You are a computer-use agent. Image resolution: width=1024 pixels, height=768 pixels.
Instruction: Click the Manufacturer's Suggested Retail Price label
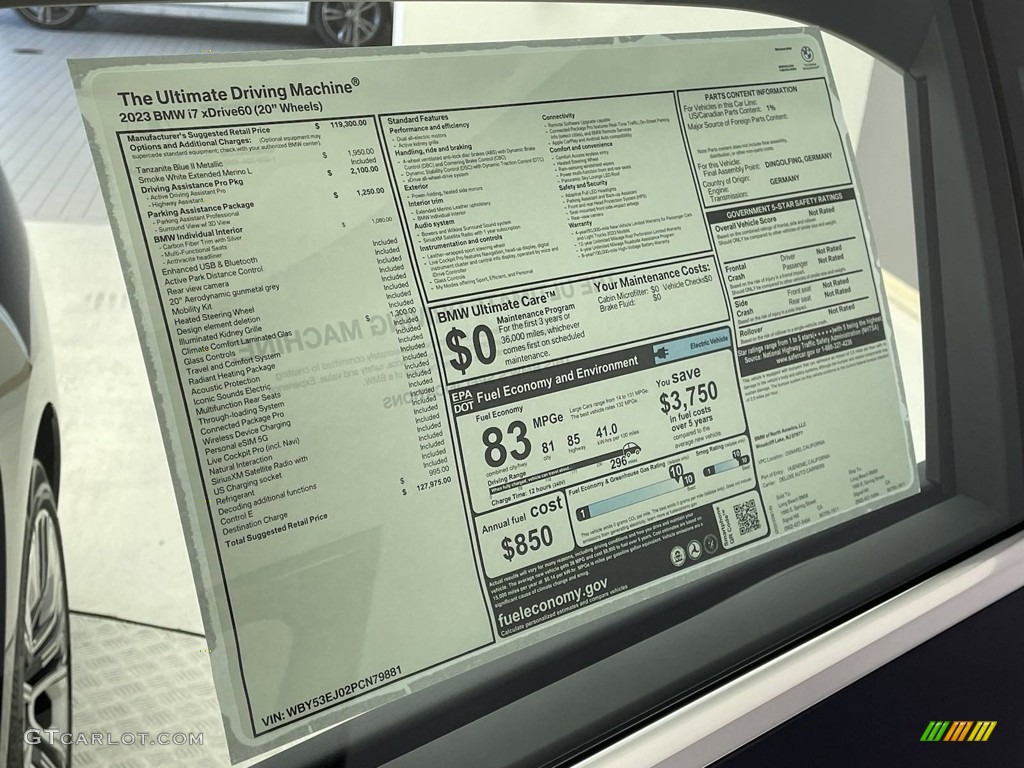click(199, 135)
